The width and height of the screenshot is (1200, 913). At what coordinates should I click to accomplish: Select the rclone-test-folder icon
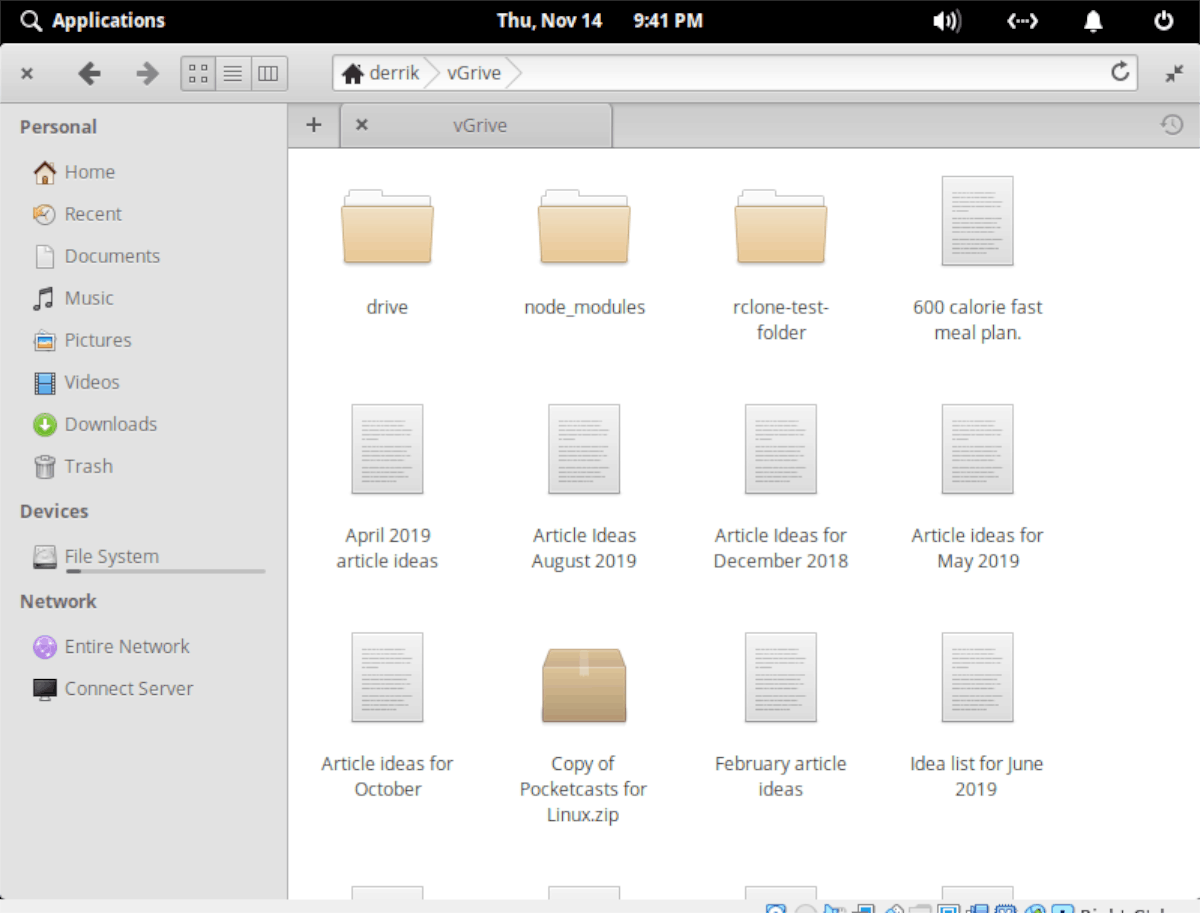pyautogui.click(x=781, y=227)
